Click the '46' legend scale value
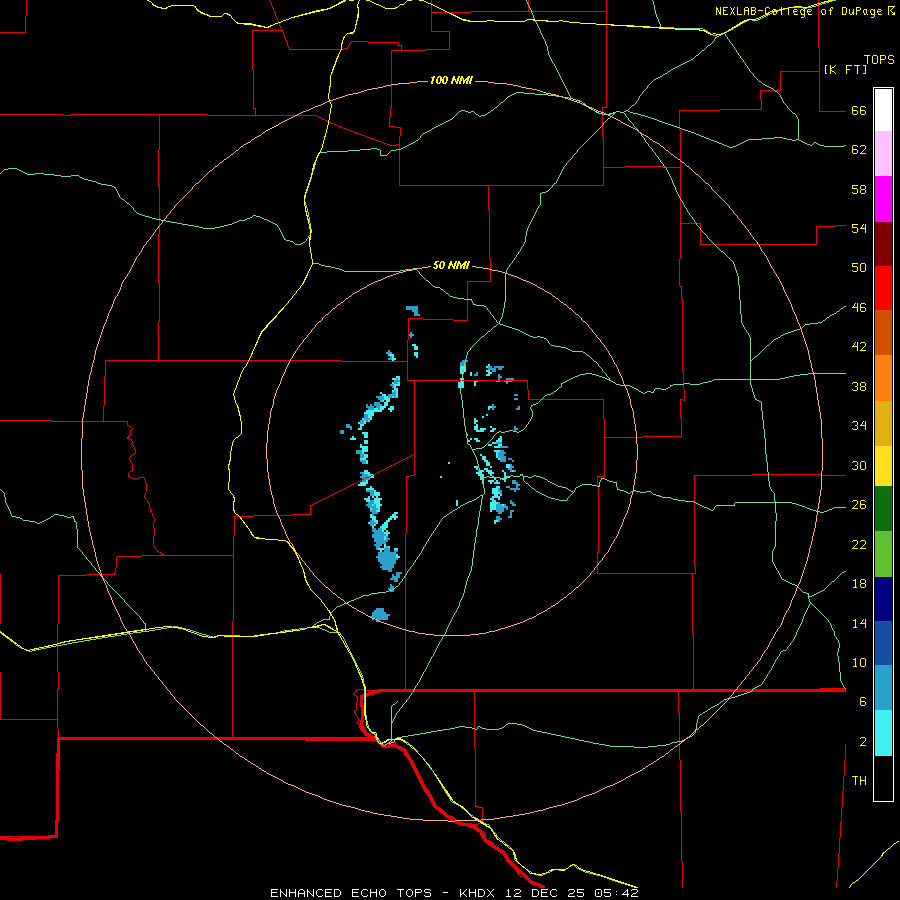 pos(859,308)
